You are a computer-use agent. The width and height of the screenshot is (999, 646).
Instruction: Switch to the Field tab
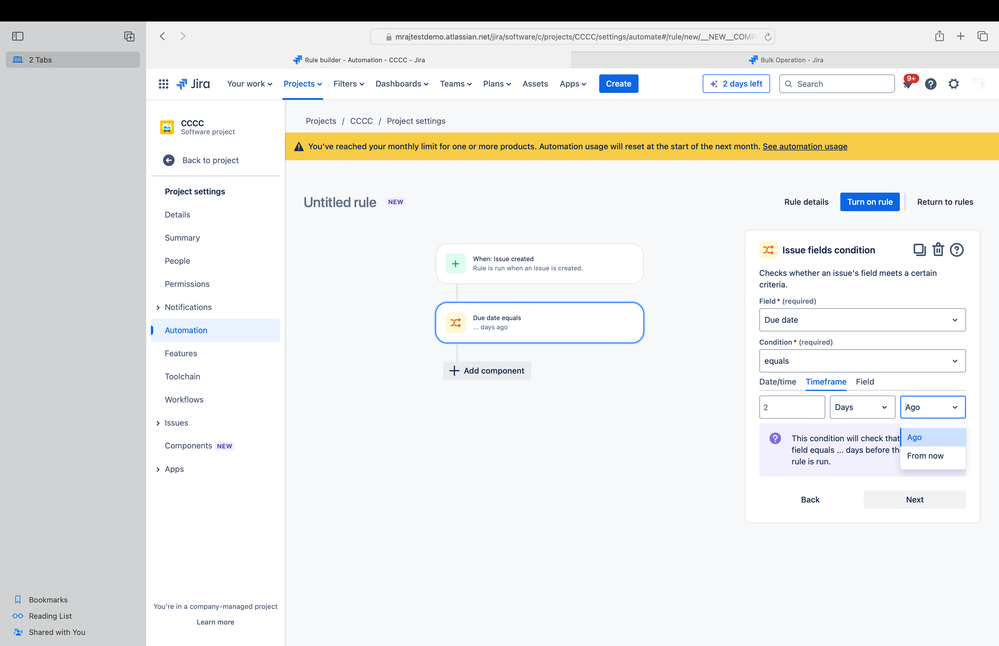point(865,382)
